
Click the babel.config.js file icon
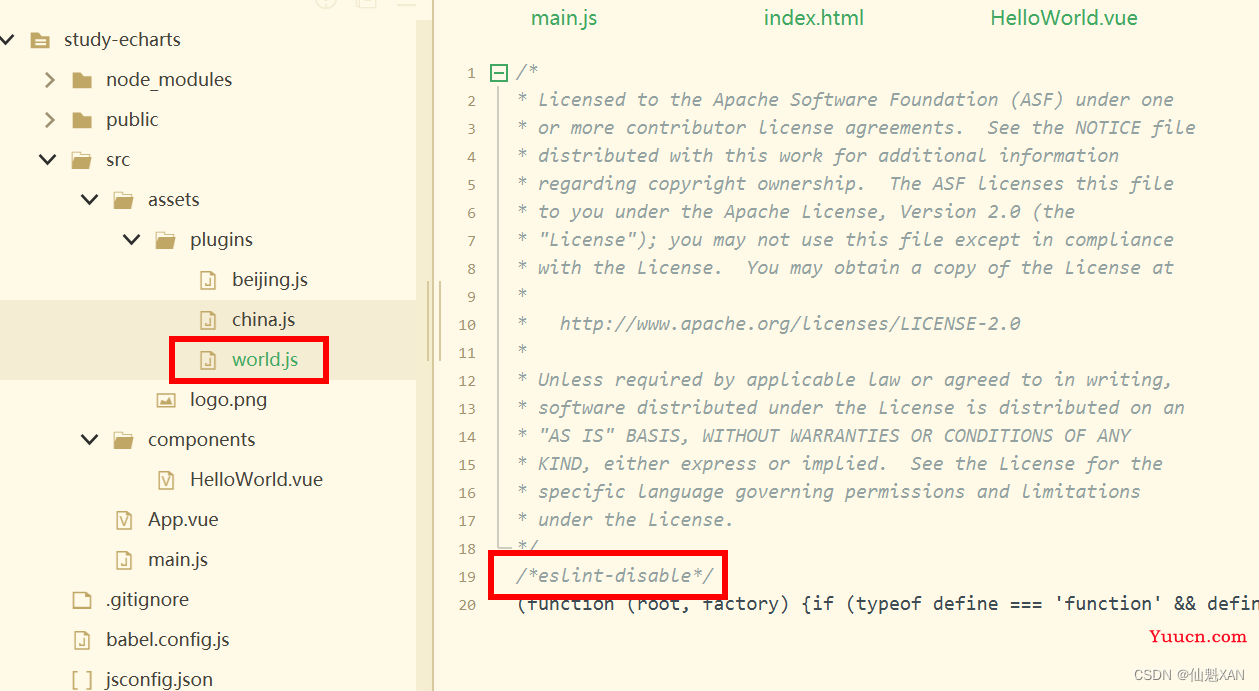pos(82,640)
